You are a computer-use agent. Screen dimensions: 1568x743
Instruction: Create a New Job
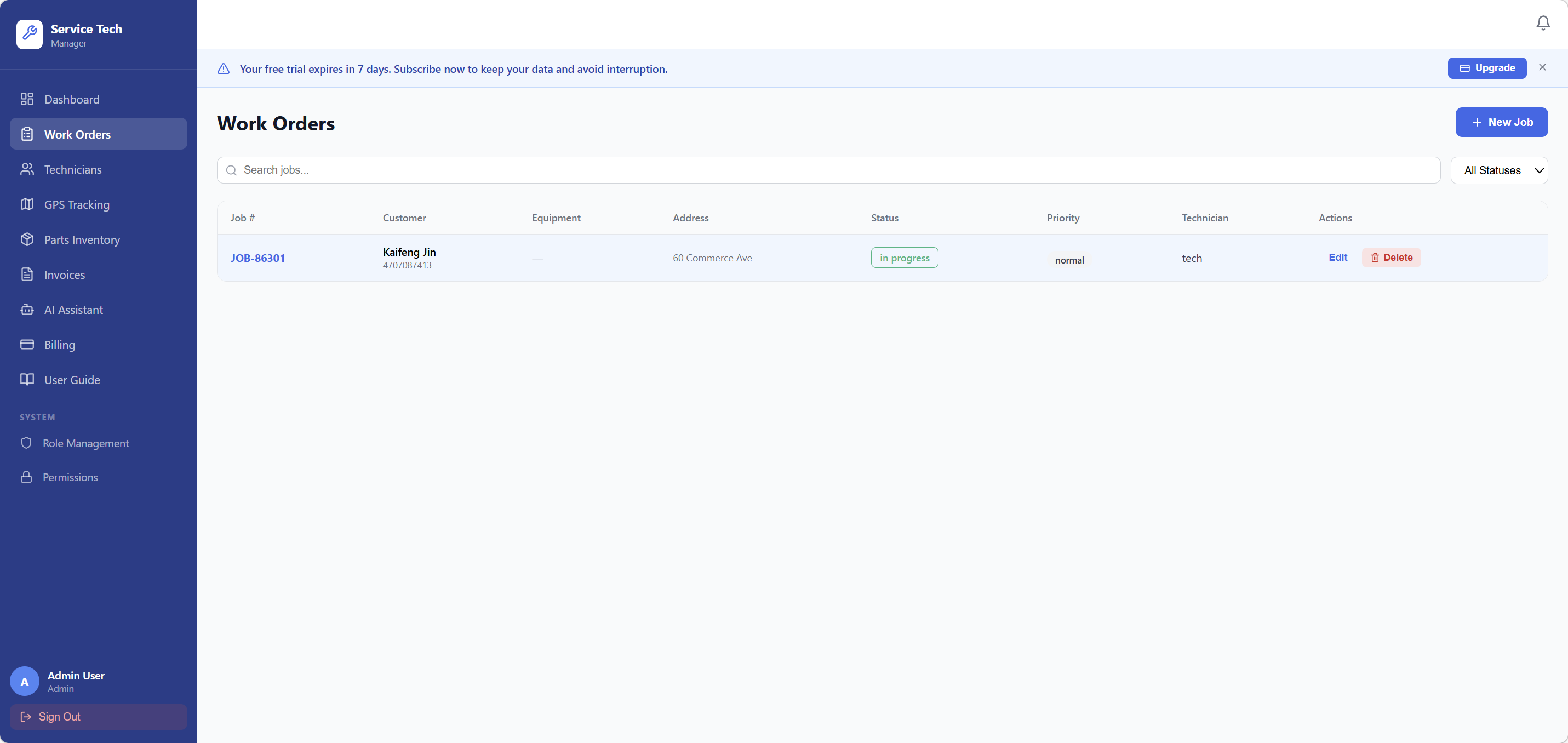pyautogui.click(x=1501, y=122)
